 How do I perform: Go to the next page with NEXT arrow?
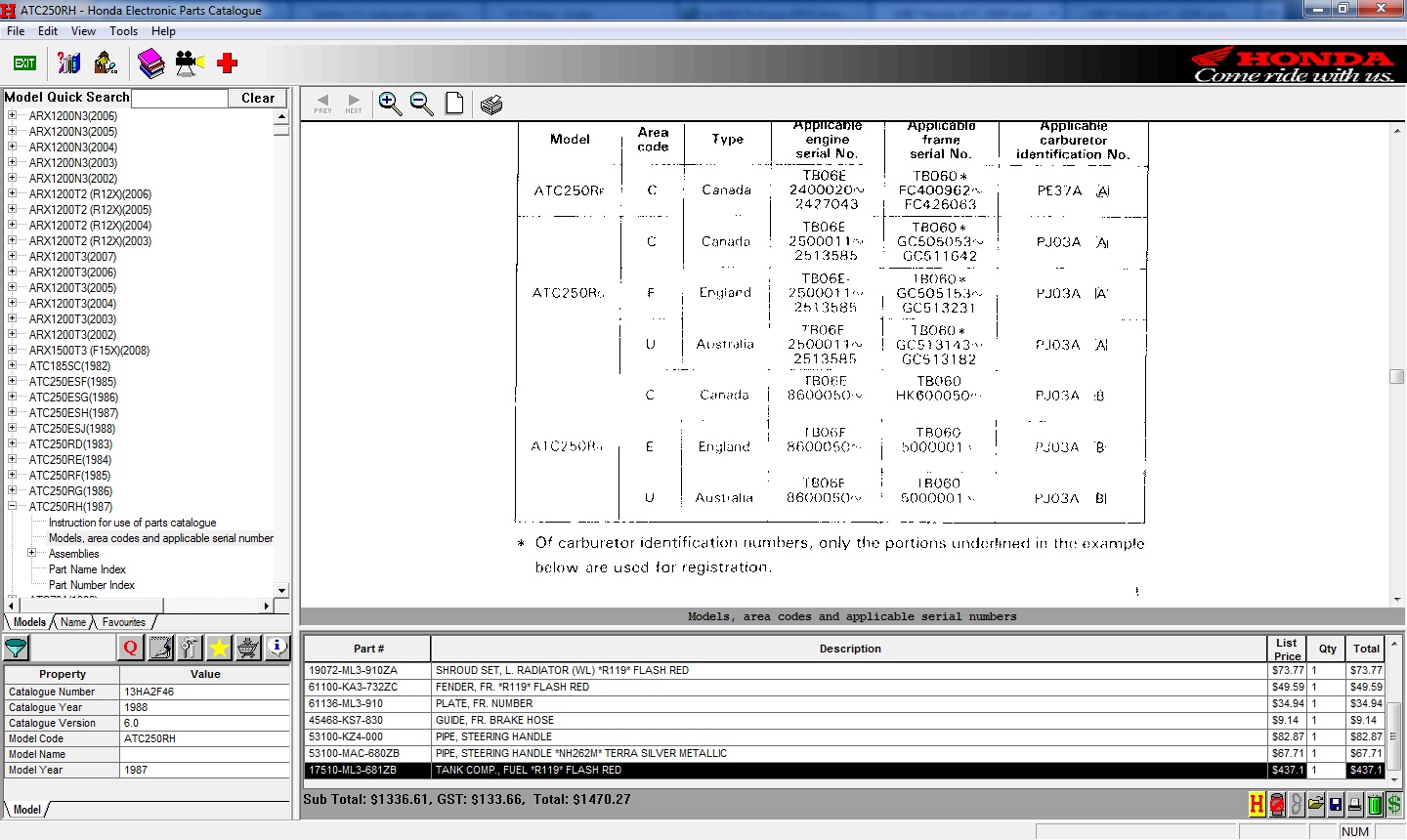[x=354, y=104]
